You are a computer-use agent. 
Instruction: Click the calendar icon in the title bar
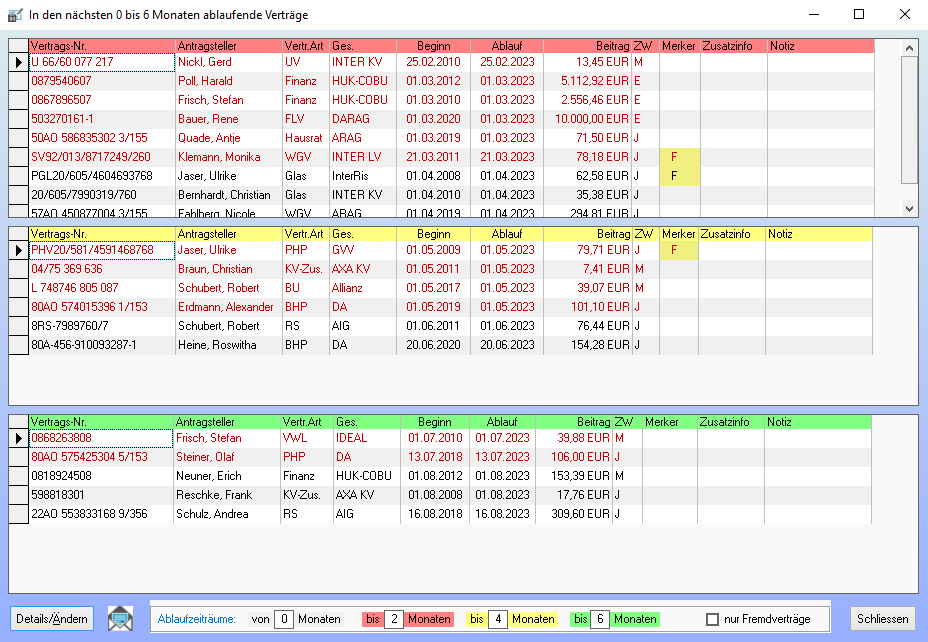[14, 14]
